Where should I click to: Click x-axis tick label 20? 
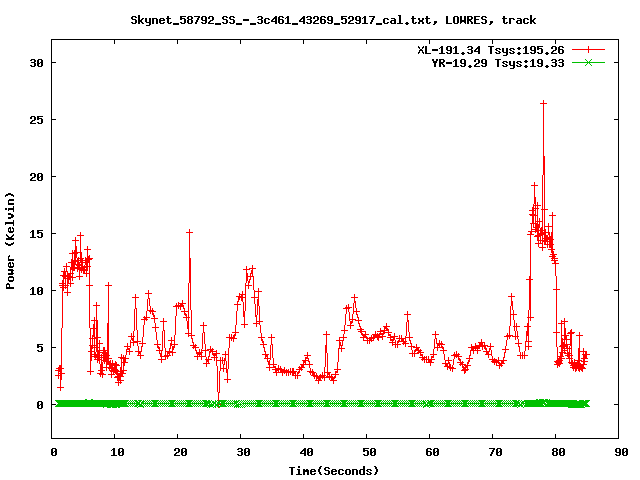pos(180,452)
